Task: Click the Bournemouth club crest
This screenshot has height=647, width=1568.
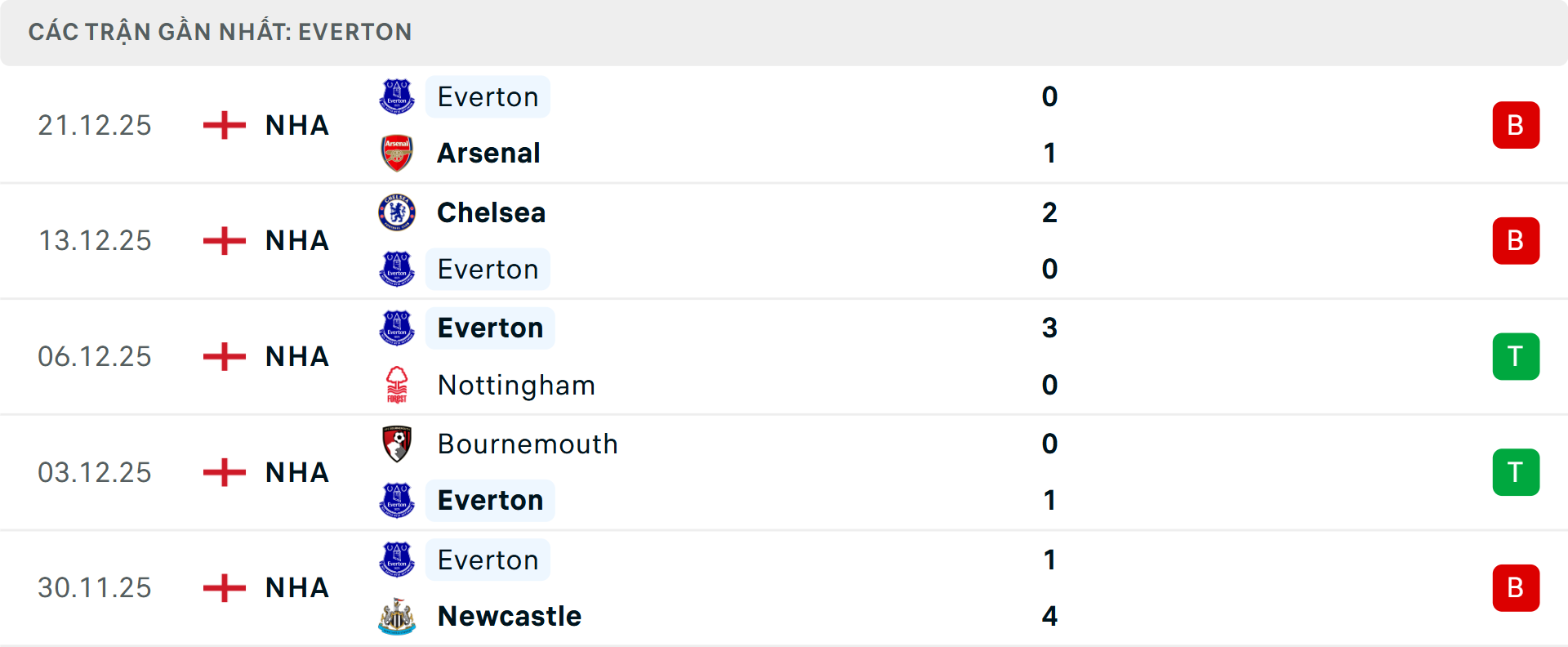Action: click(397, 444)
